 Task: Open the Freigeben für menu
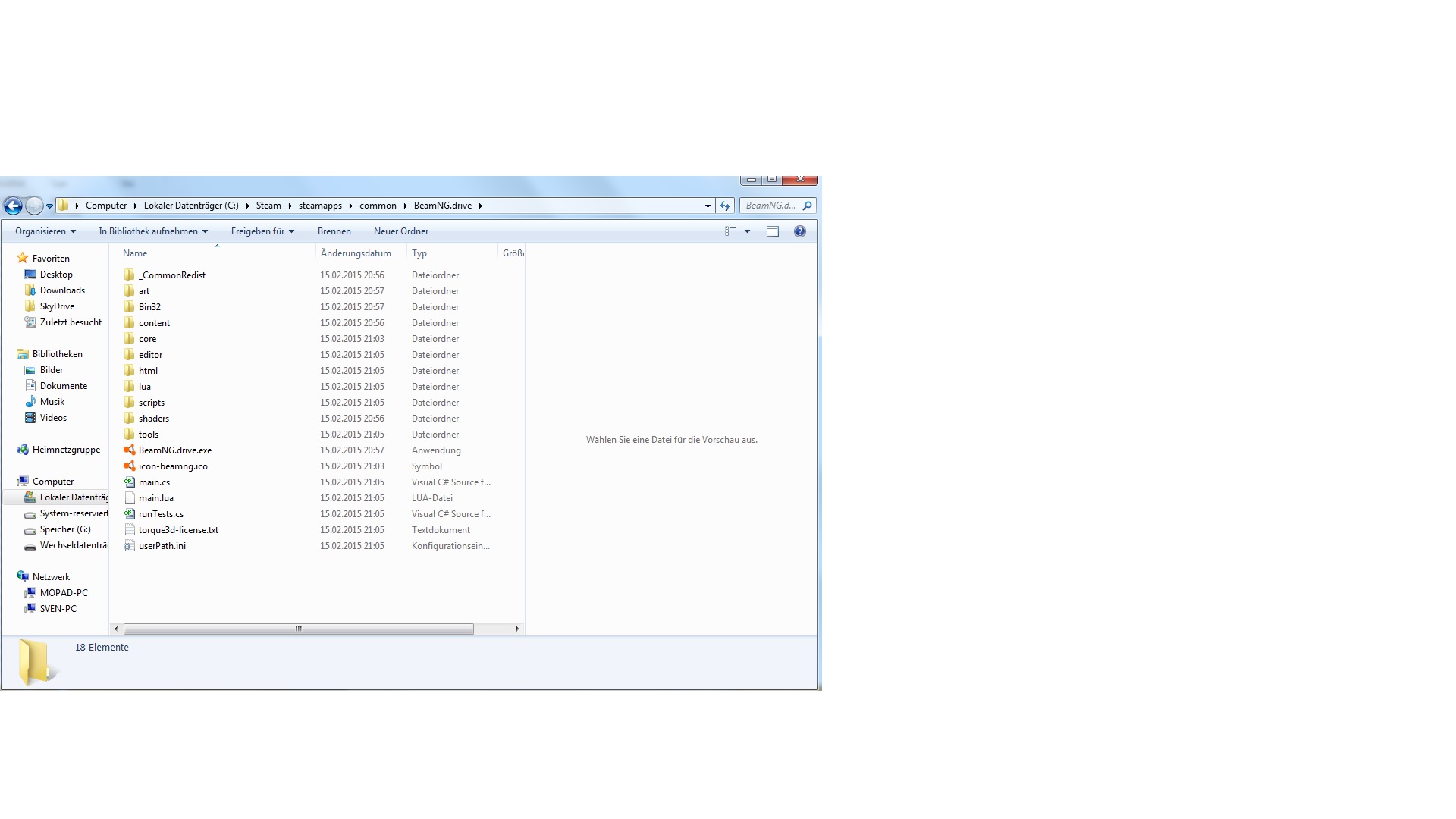pos(262,231)
